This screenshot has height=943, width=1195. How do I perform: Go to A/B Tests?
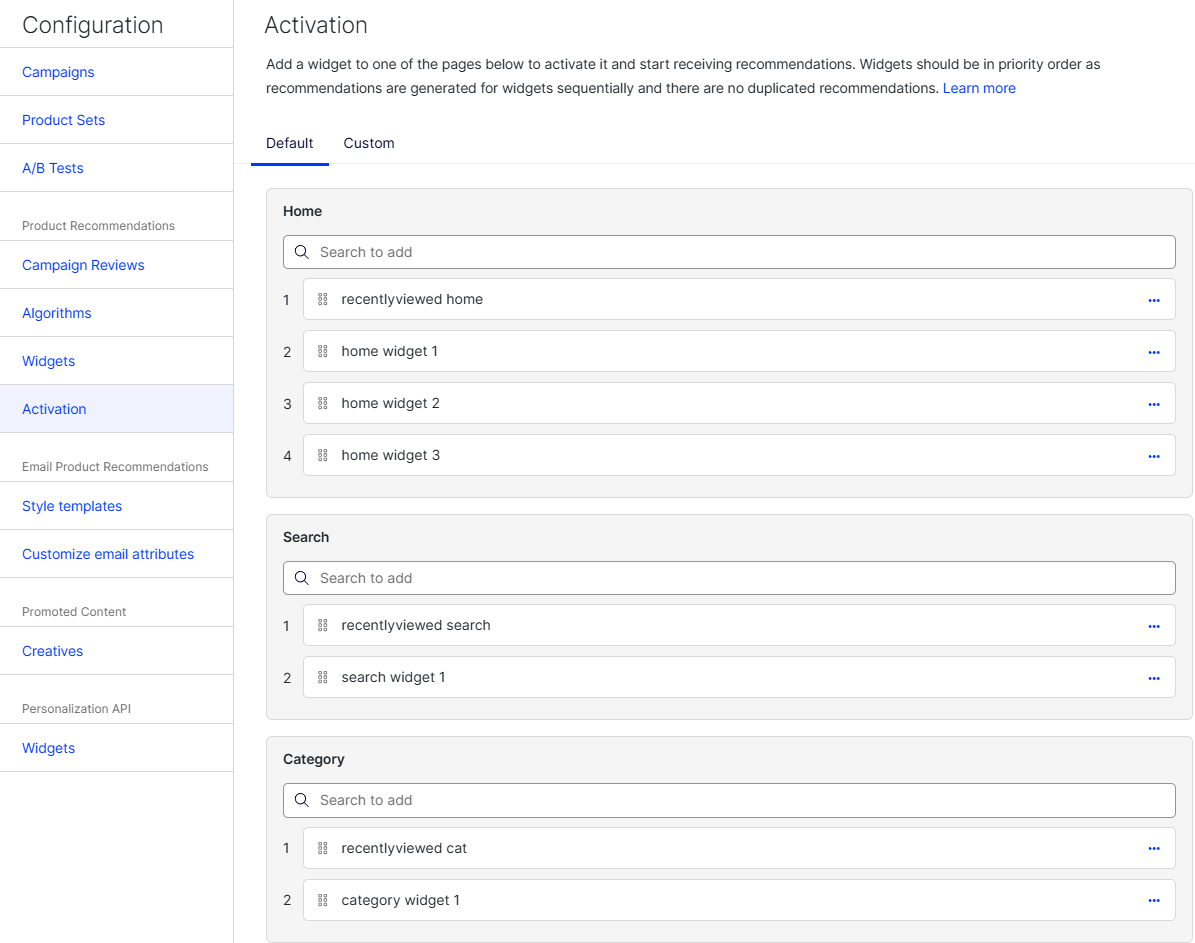(x=53, y=168)
